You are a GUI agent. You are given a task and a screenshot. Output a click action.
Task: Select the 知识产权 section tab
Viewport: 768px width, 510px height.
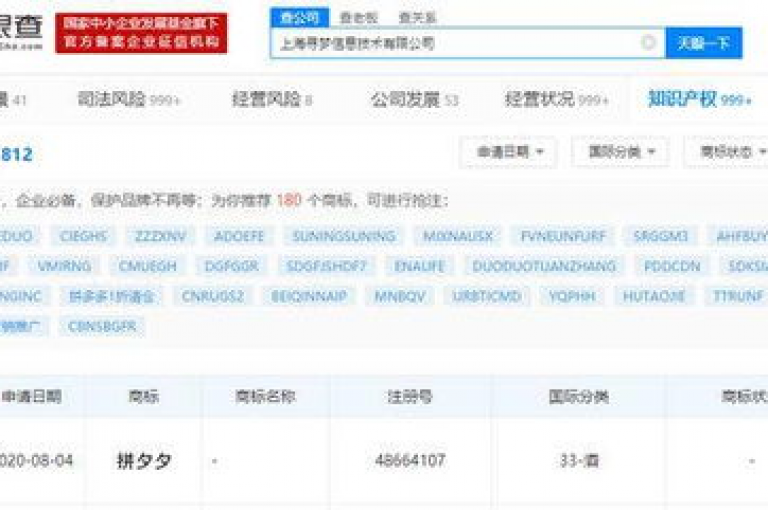[699, 99]
